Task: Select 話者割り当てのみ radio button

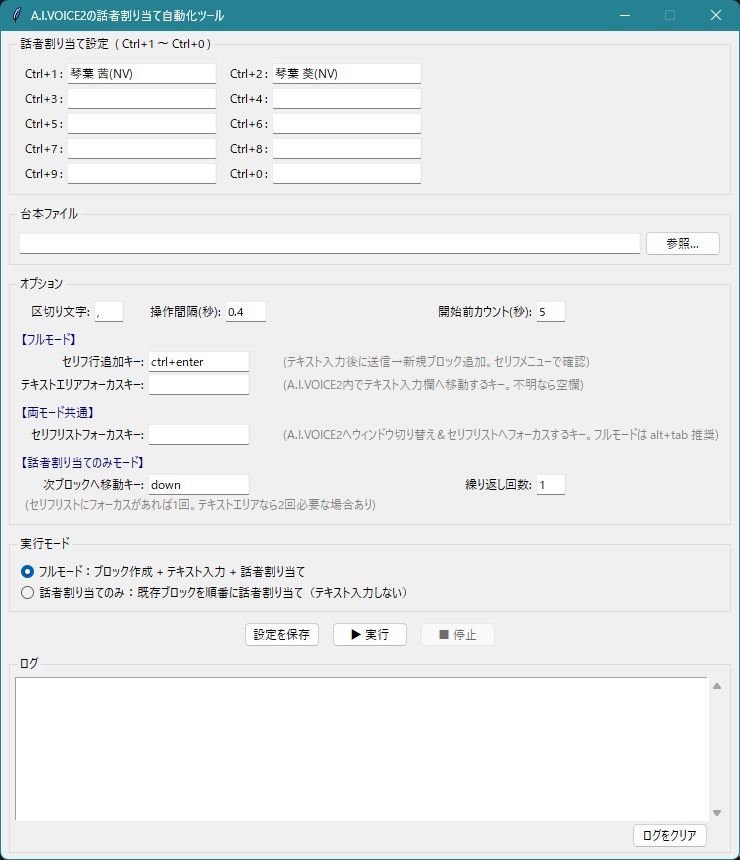Action: point(27,592)
